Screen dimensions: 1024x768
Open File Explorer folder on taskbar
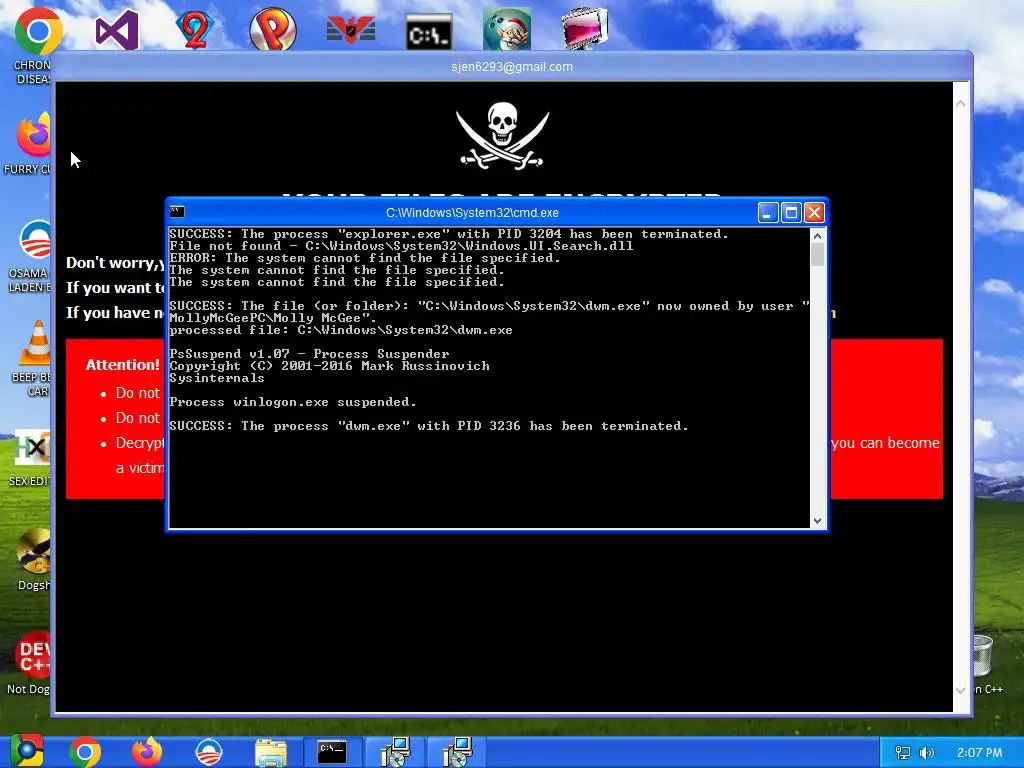pos(270,753)
